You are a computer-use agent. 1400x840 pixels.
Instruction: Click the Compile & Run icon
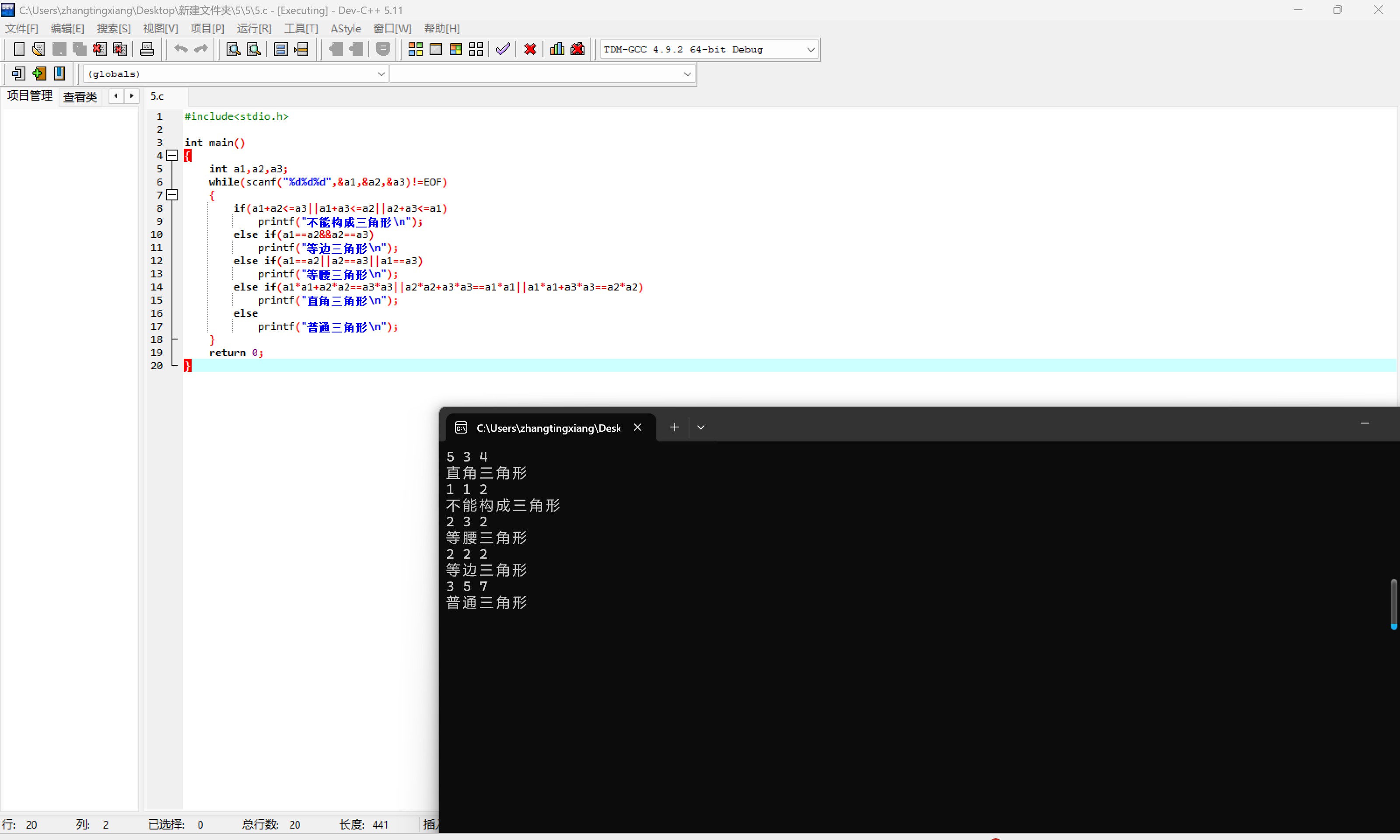coord(455,49)
